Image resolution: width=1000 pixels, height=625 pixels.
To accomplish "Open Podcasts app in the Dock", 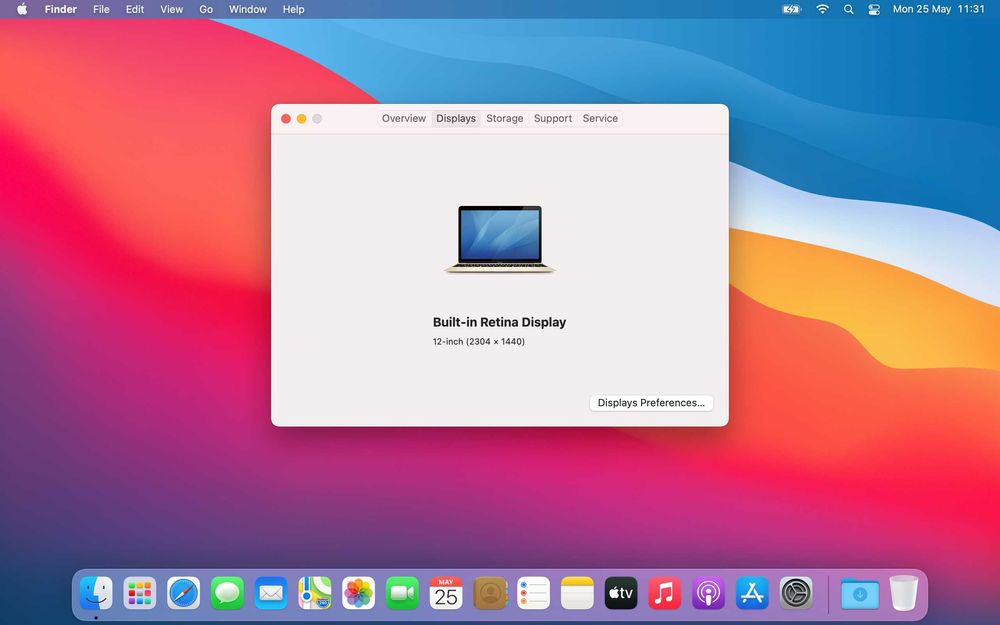I will pos(709,593).
